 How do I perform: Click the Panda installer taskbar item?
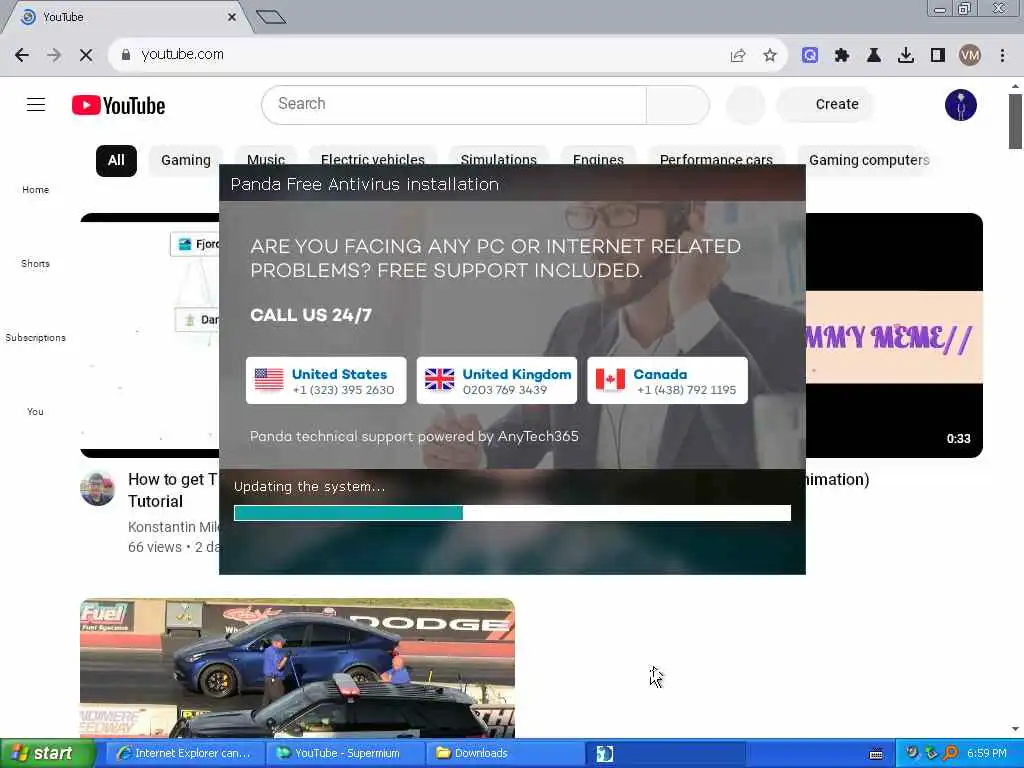point(666,753)
